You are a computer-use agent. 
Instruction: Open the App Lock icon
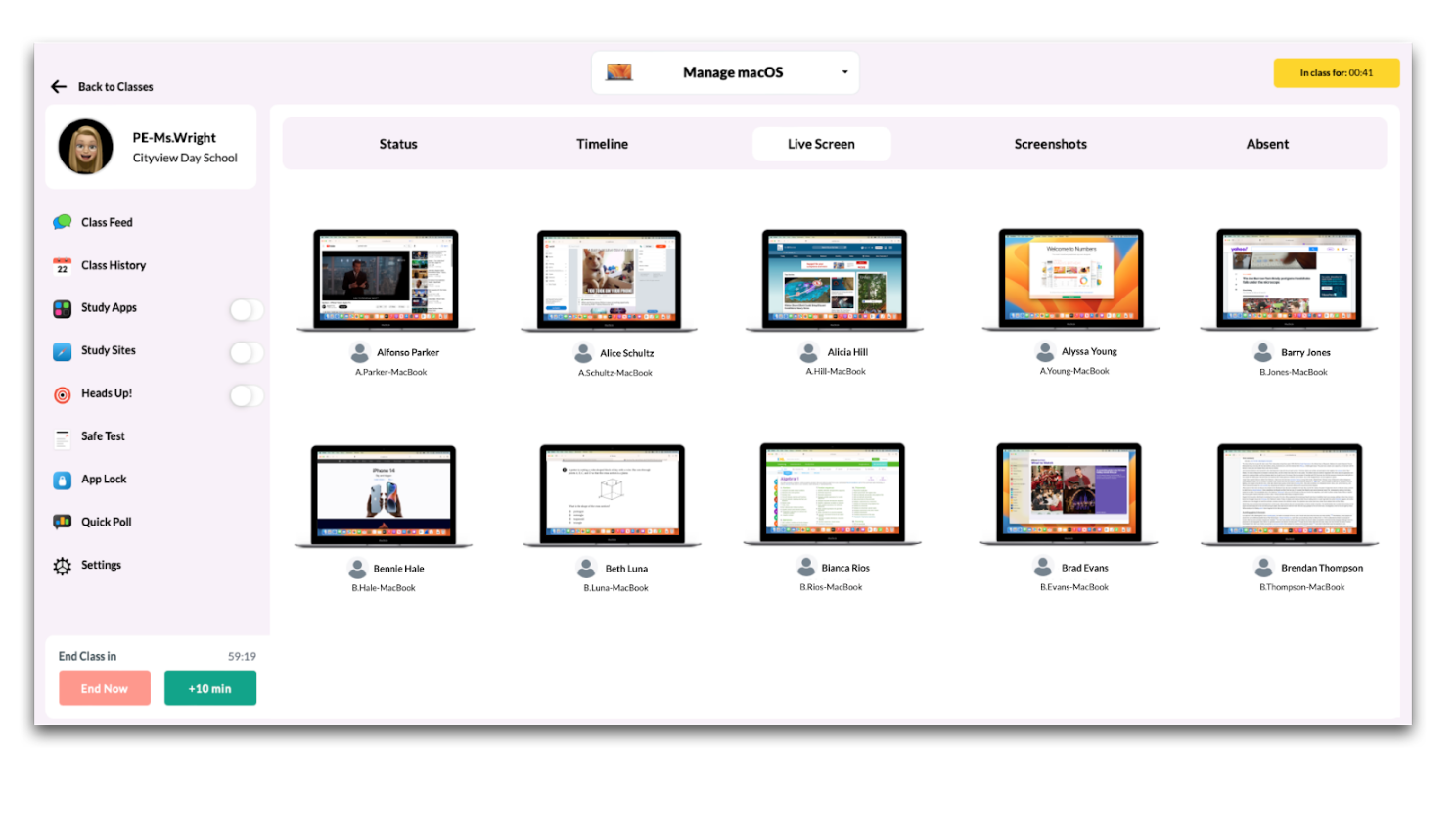pos(63,480)
